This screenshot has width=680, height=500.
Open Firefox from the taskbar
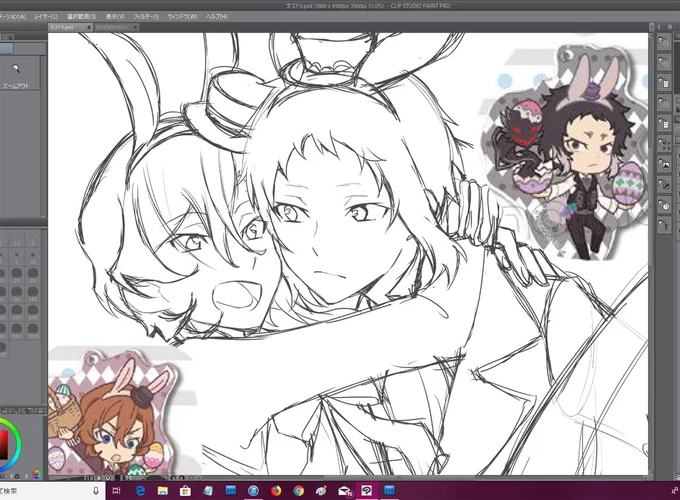(276, 491)
